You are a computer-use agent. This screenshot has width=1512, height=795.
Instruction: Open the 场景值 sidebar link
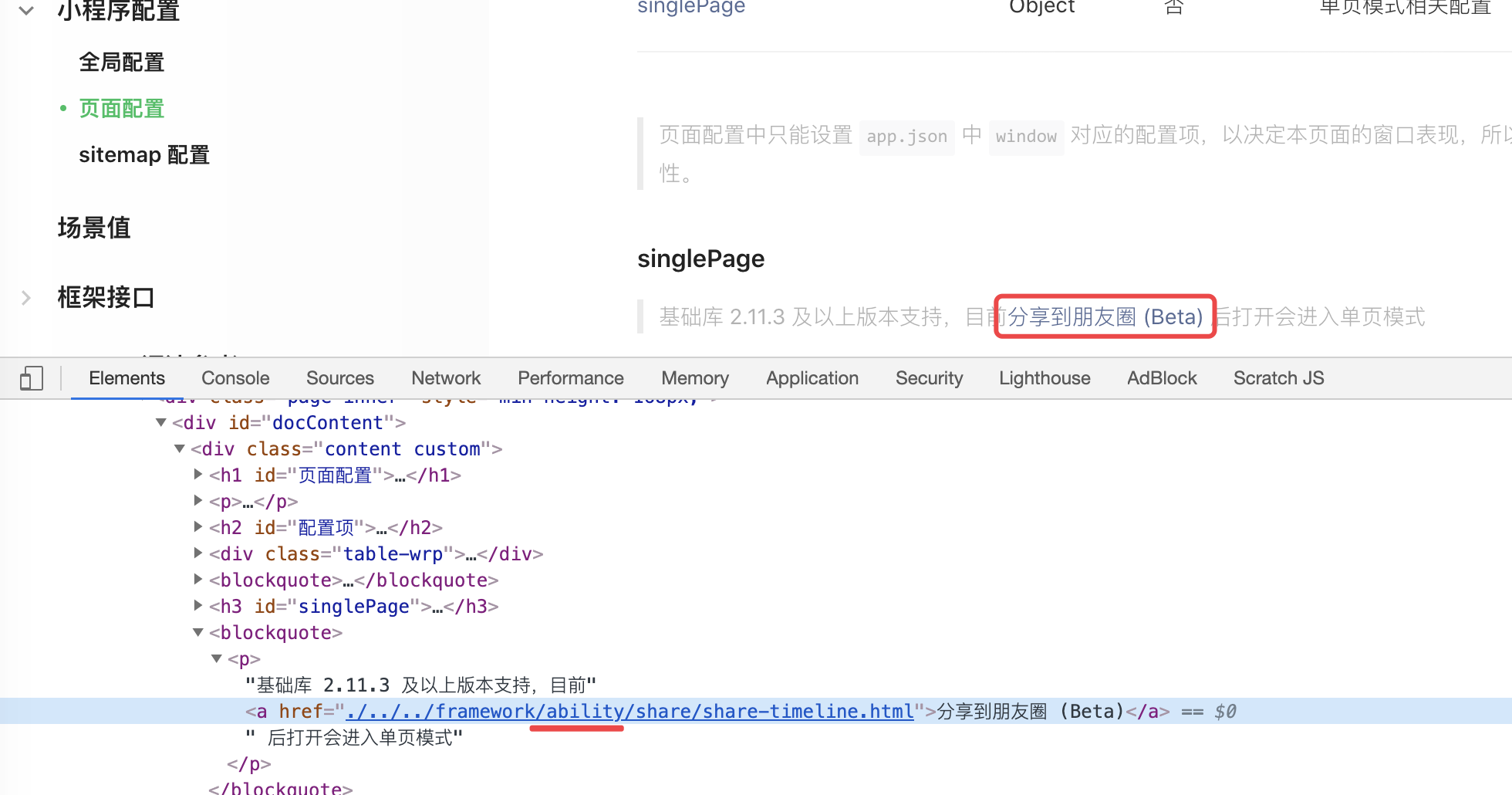pos(94,228)
